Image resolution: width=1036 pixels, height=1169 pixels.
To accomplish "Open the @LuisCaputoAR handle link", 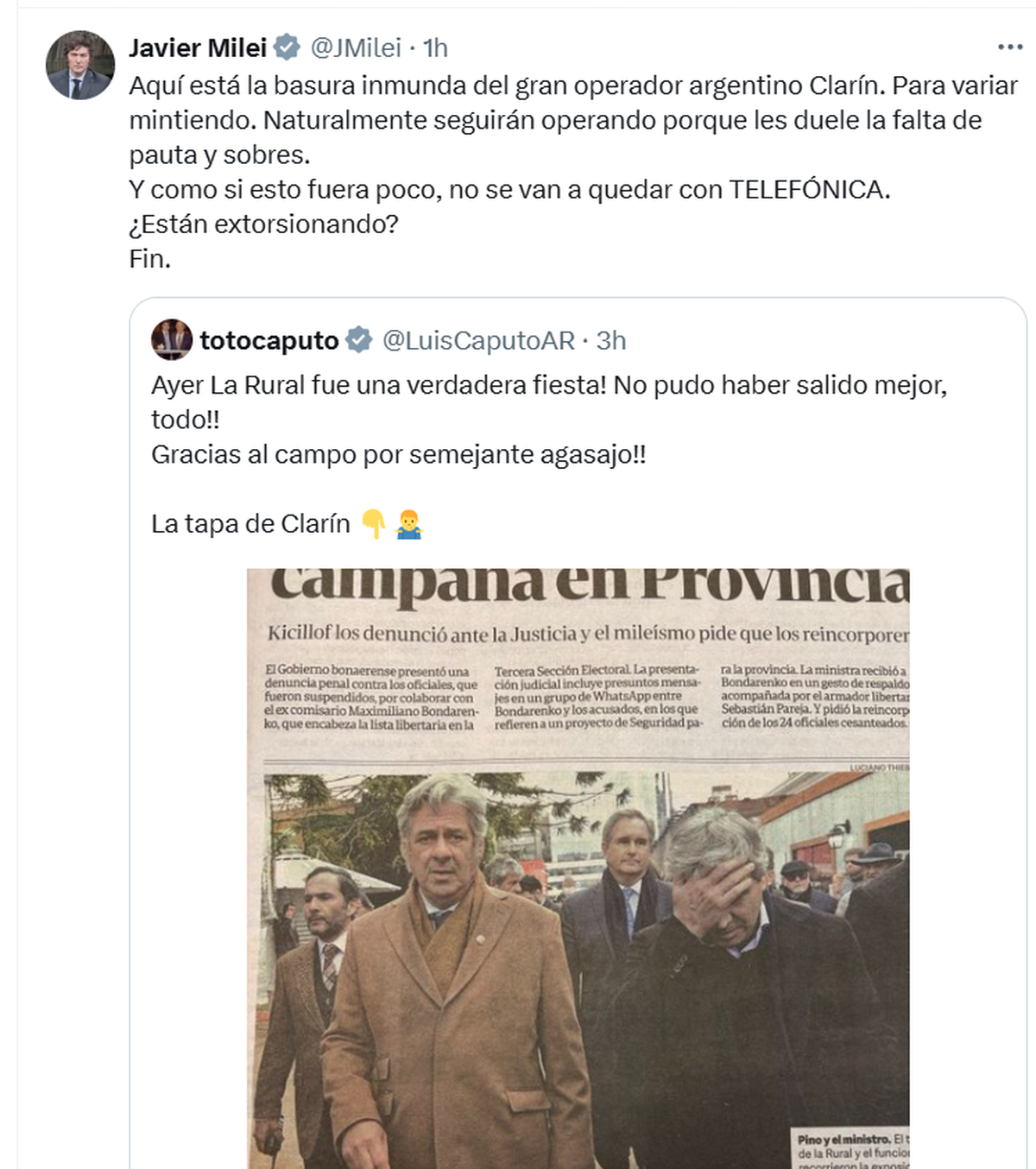I will click(x=478, y=340).
